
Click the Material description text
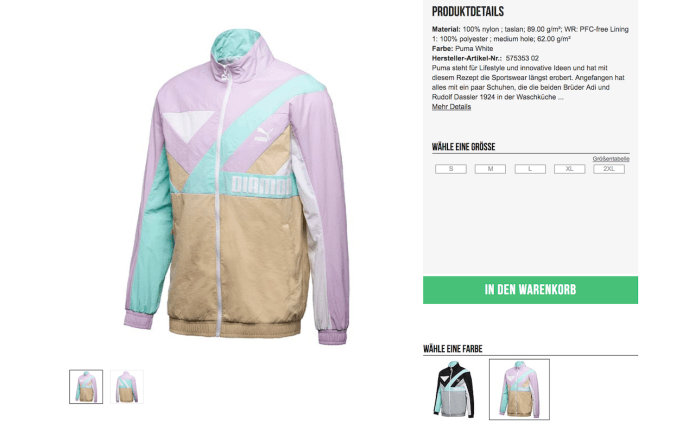(x=531, y=34)
